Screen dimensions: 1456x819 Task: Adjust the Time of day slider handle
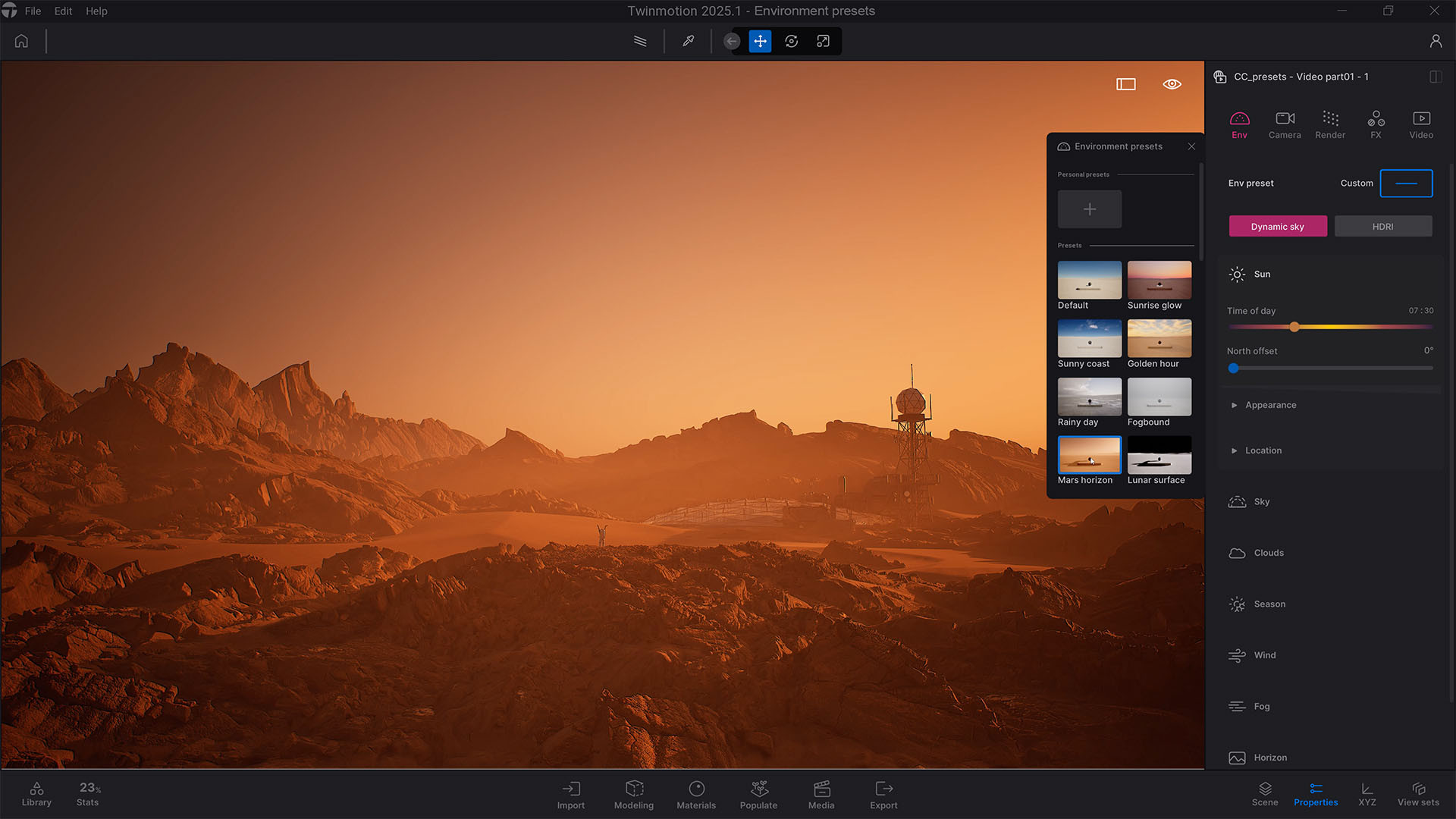pos(1294,327)
